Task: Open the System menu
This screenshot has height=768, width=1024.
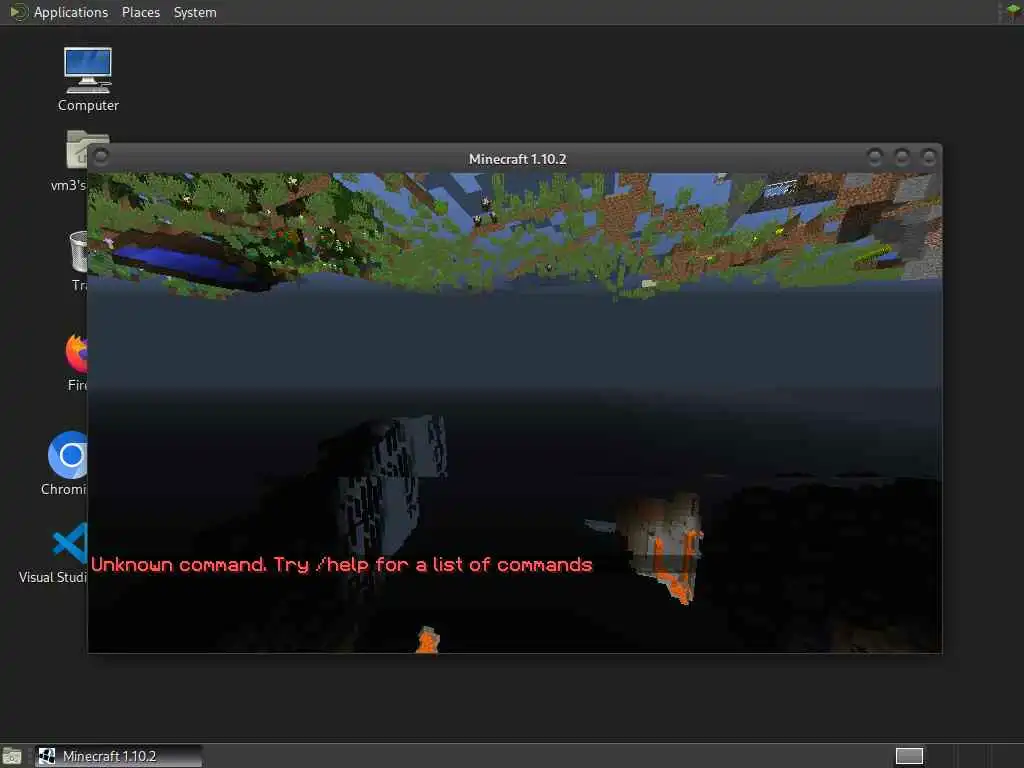Action: pyautogui.click(x=195, y=12)
